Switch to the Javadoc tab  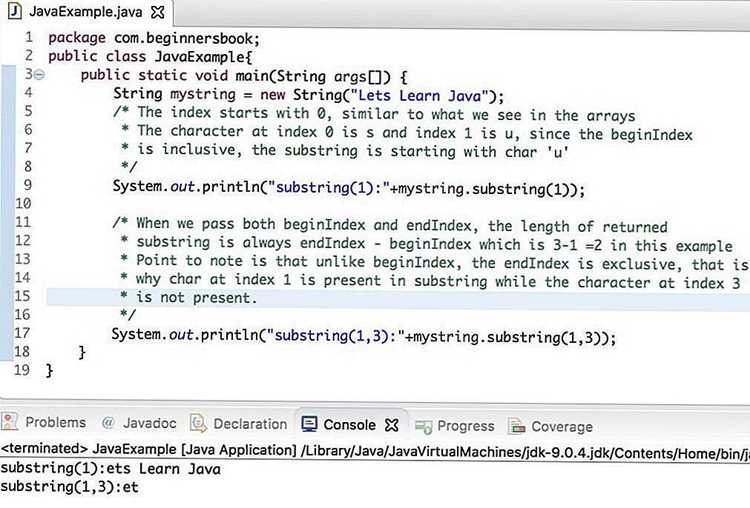pos(139,423)
